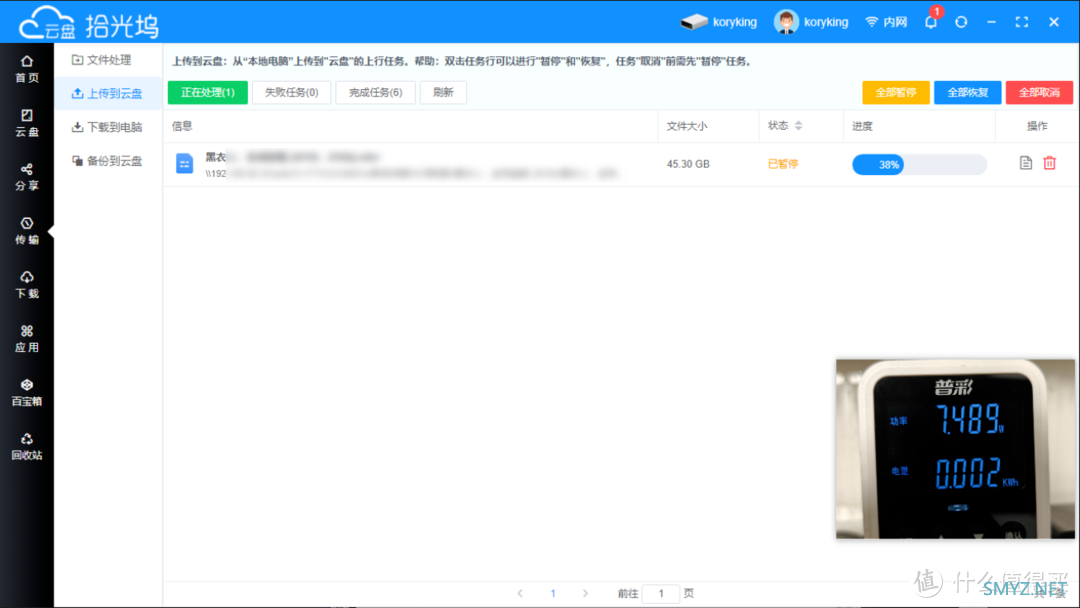This screenshot has width=1080, height=608.
Task: Click the refresh sync circle icon
Action: pos(961,22)
